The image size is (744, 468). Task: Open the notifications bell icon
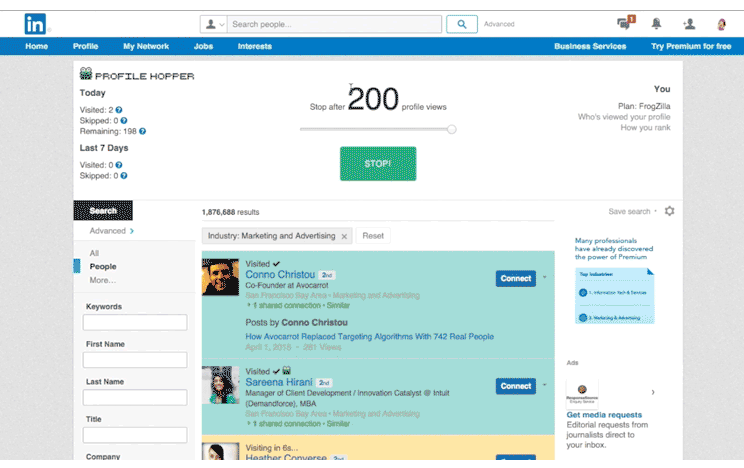pyautogui.click(x=656, y=23)
